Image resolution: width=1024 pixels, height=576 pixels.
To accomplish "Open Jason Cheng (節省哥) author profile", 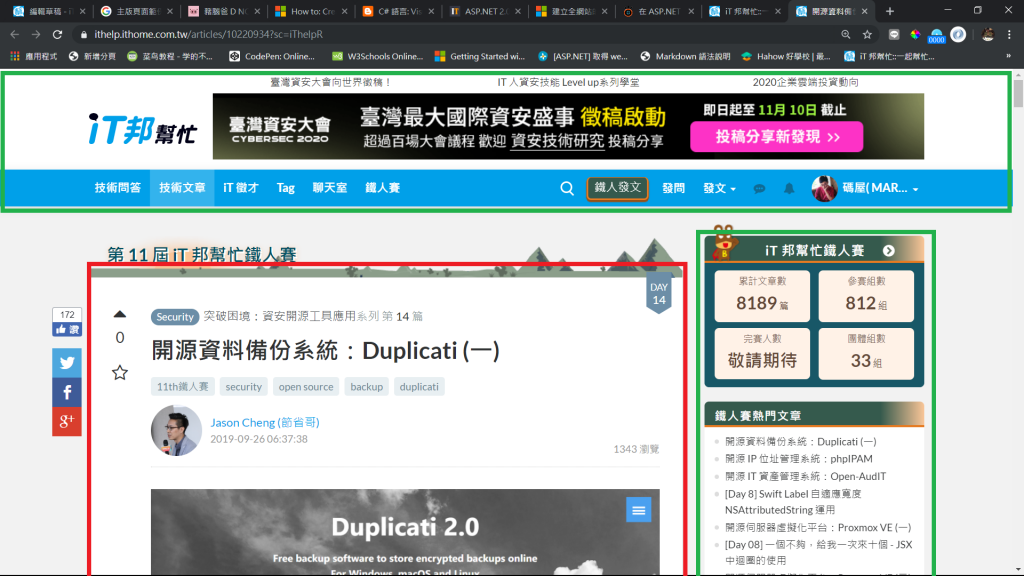I will pos(264,423).
